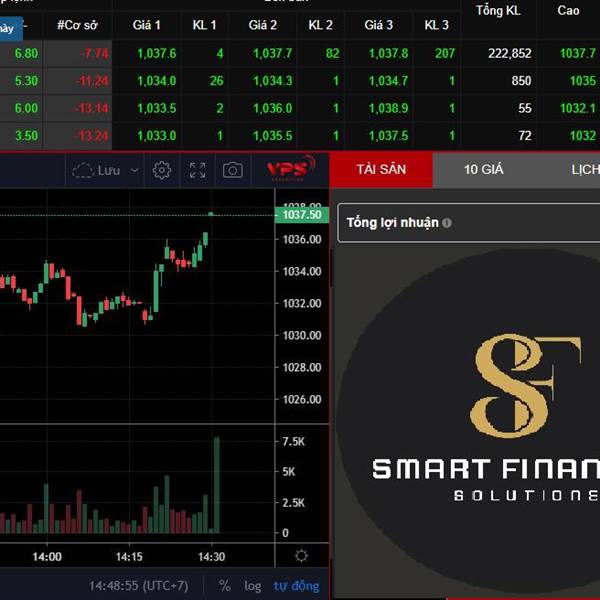Click the Cao column header
This screenshot has height=600, width=600.
(568, 11)
